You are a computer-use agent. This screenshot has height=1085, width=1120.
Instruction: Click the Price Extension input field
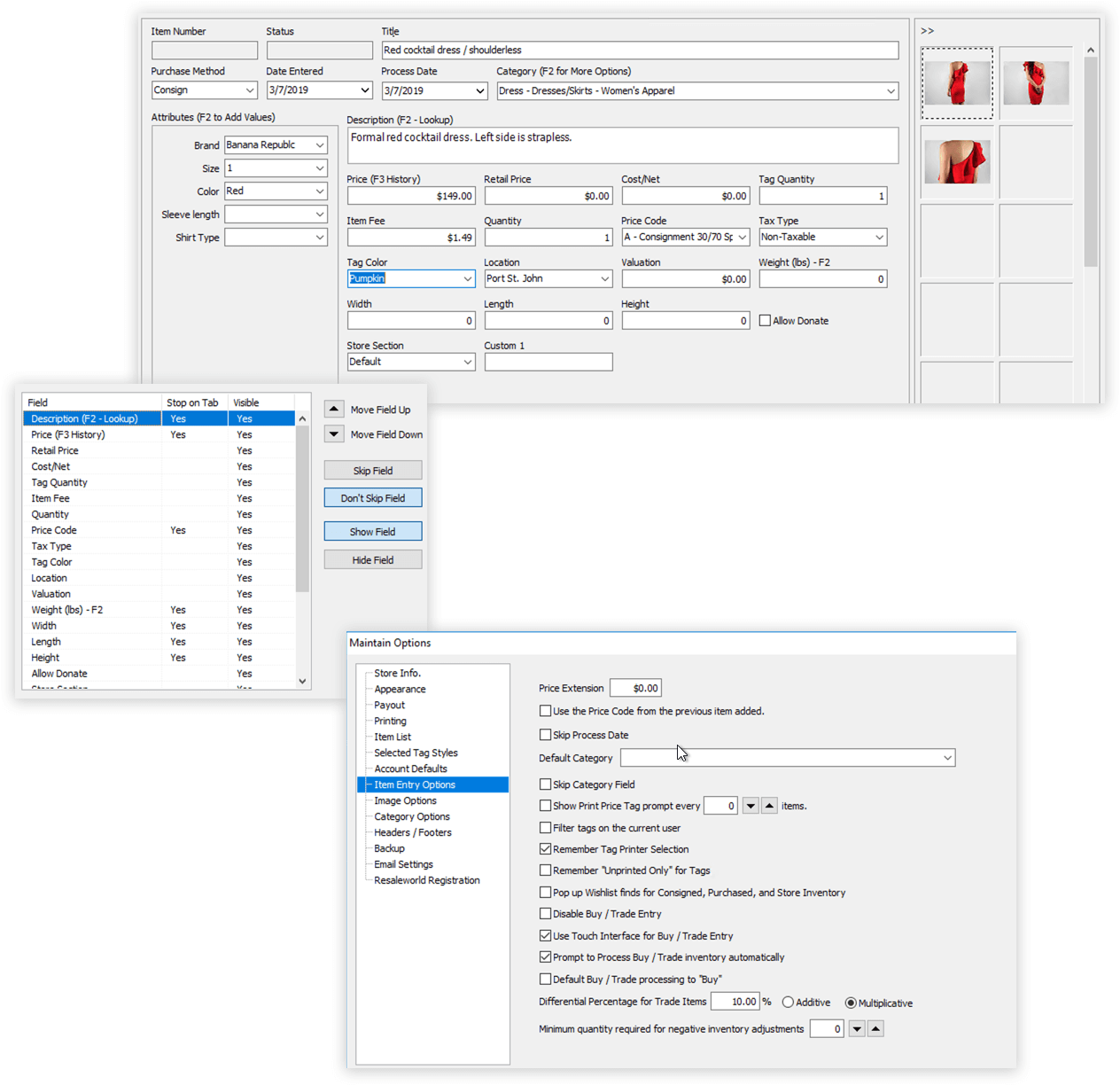click(x=635, y=688)
